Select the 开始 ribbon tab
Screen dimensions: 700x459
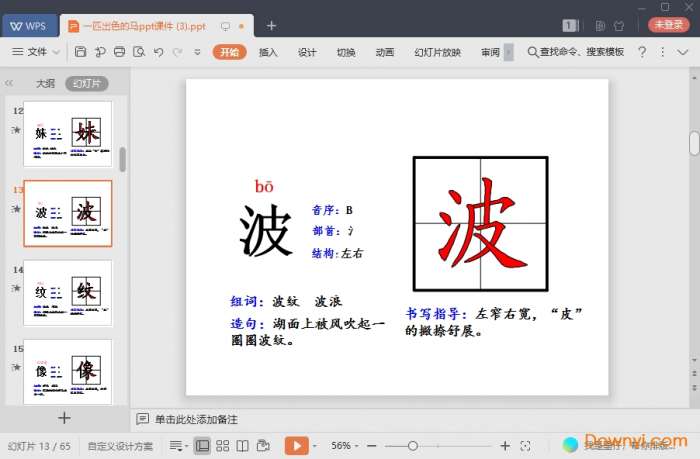(x=229, y=52)
